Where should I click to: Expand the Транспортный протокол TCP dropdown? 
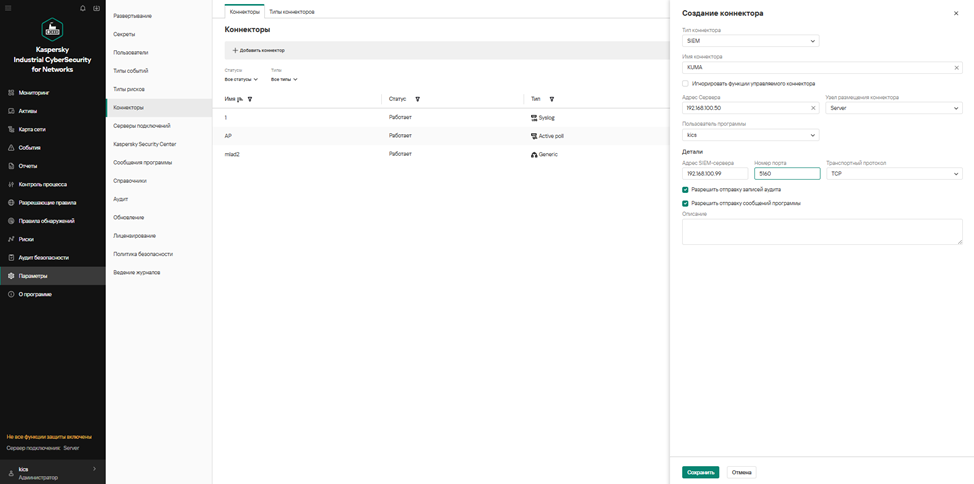(894, 174)
